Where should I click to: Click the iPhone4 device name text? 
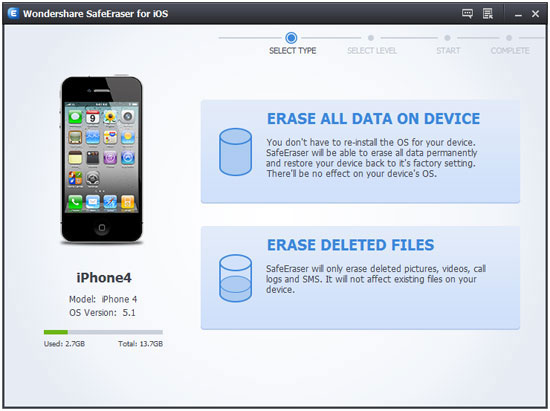[x=104, y=278]
